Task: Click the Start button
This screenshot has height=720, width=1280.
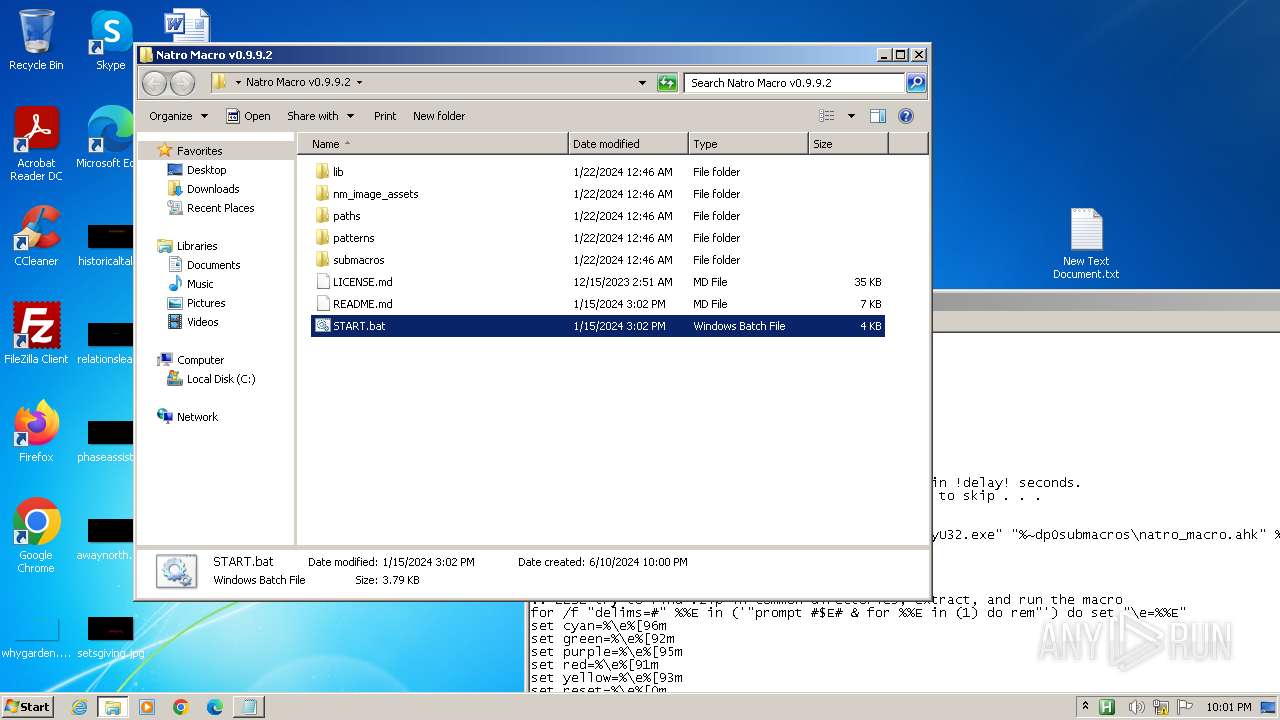Action: 28,707
